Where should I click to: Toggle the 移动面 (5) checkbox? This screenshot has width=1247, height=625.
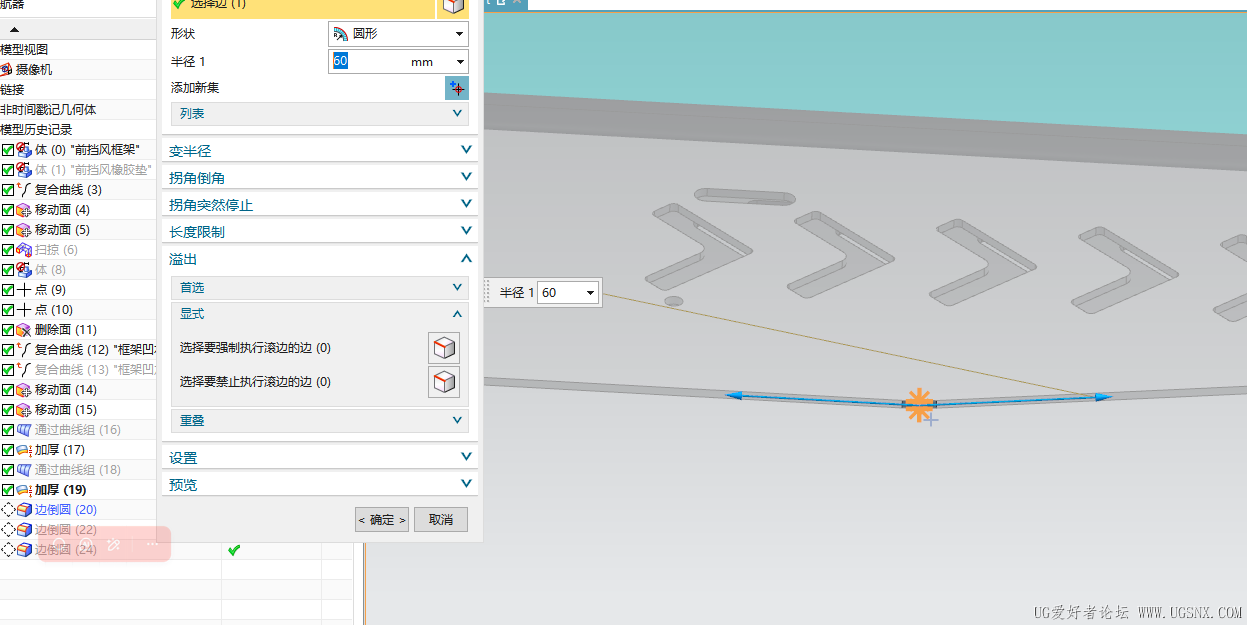8,230
